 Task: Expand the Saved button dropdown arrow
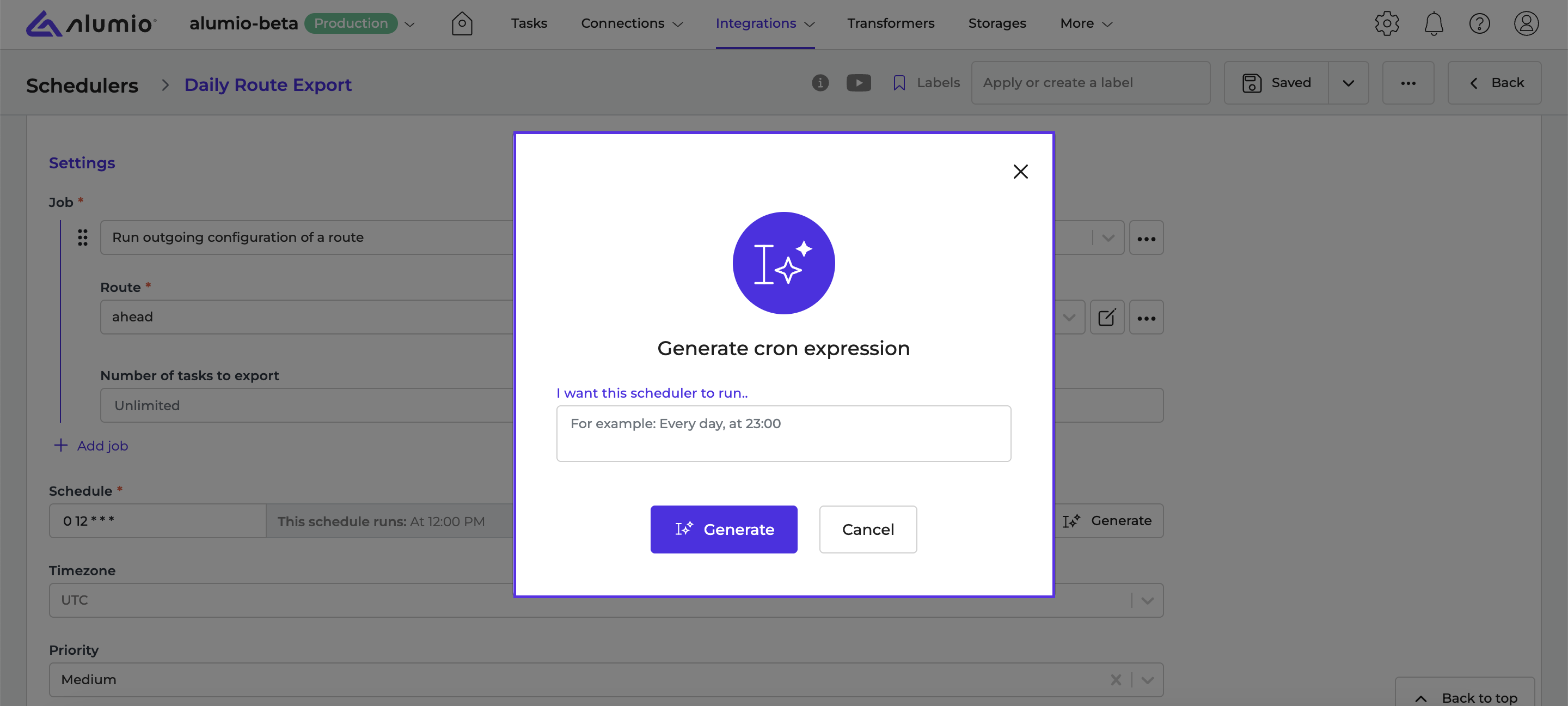1348,82
